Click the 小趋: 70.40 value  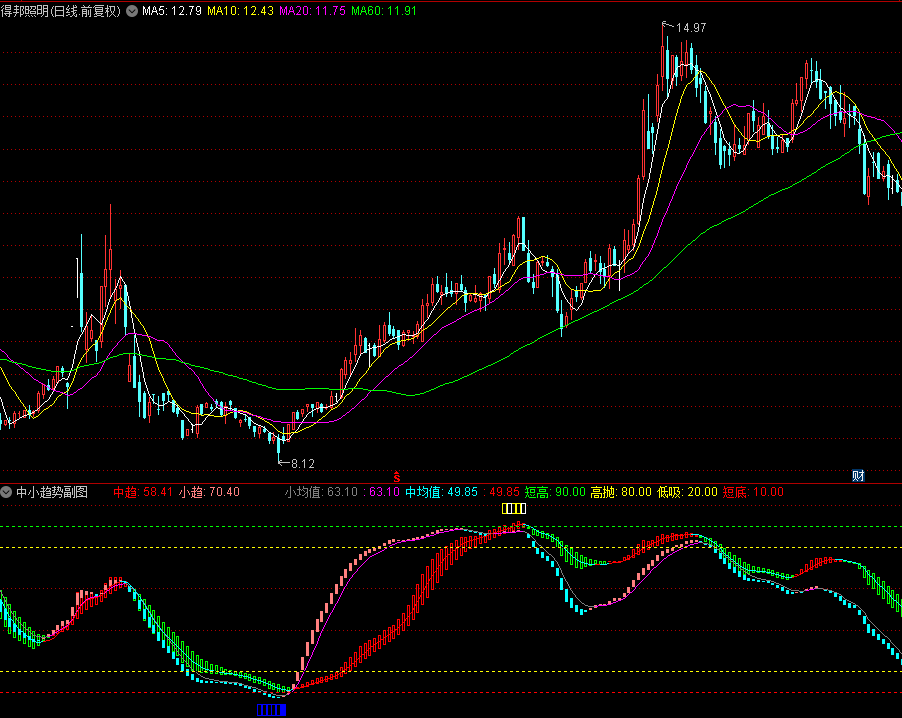[209, 492]
